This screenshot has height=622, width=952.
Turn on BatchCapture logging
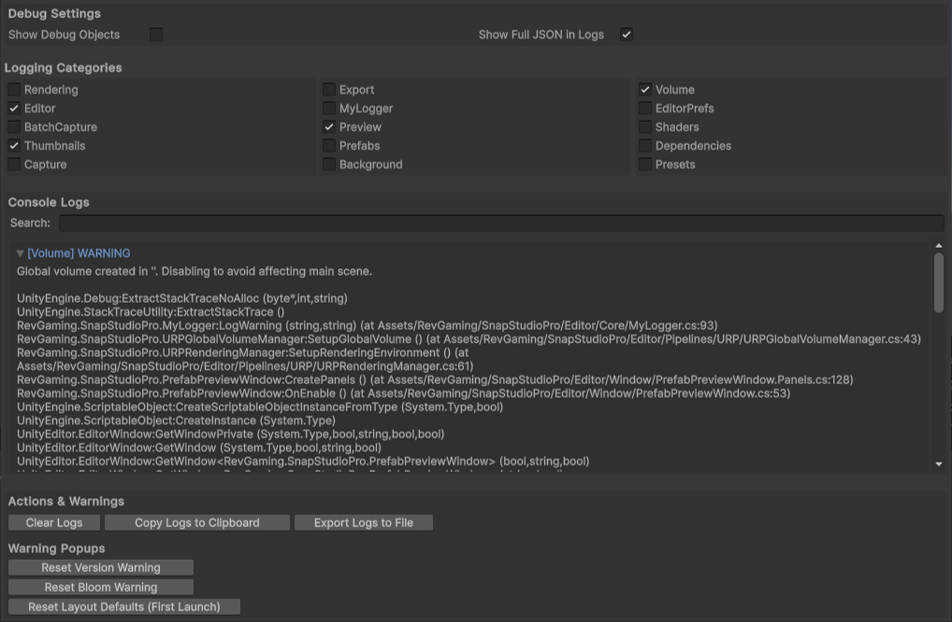click(14, 128)
